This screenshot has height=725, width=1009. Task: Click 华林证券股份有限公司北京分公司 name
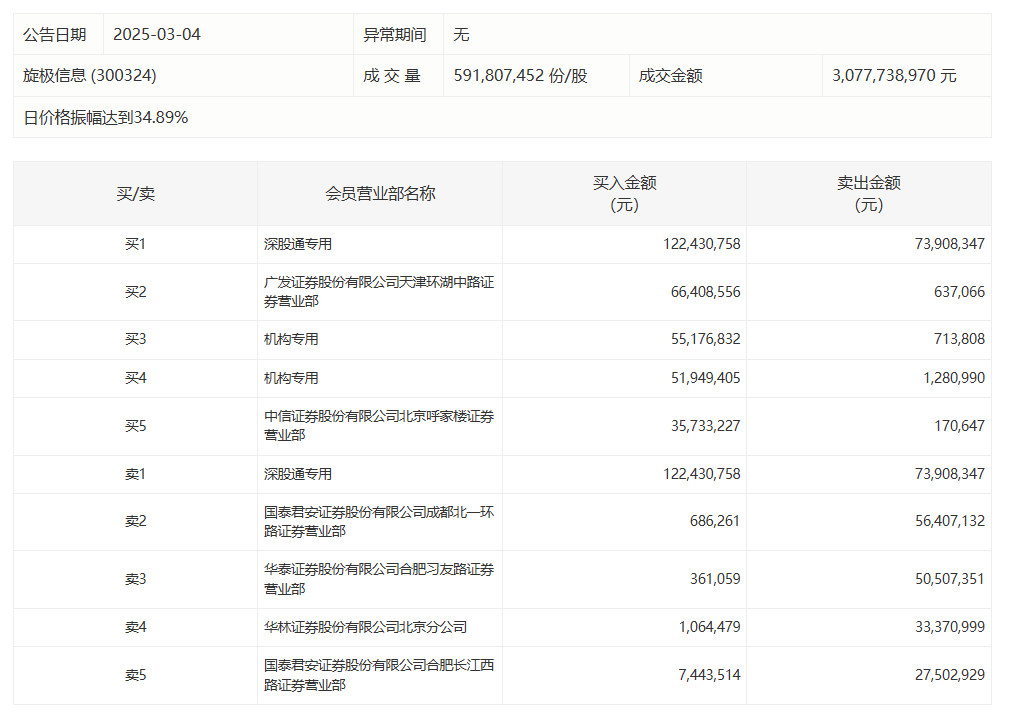click(x=366, y=627)
